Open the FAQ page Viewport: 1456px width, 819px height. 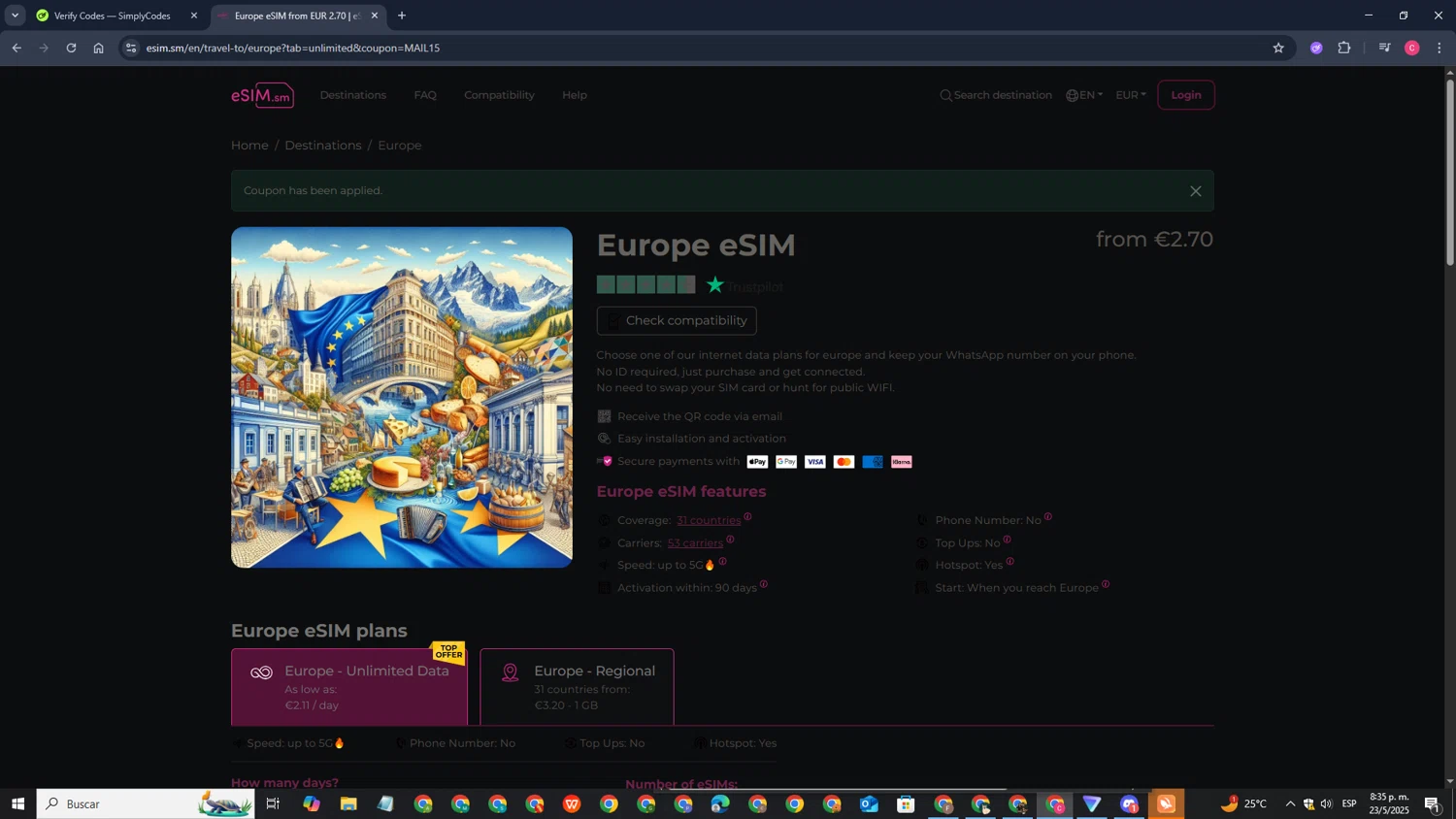pos(425,95)
